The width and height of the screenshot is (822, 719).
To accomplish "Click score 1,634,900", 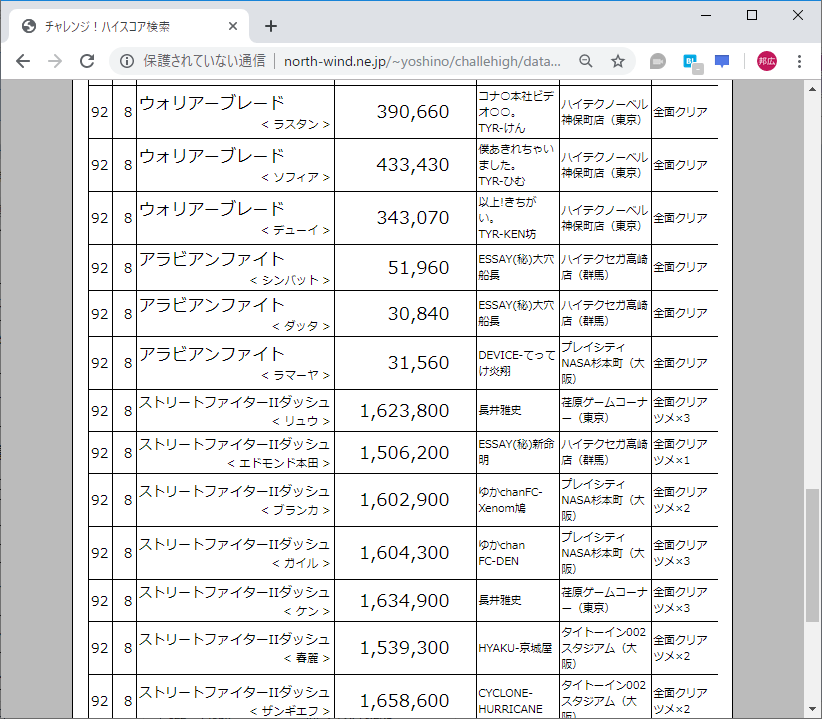I will pos(404,601).
